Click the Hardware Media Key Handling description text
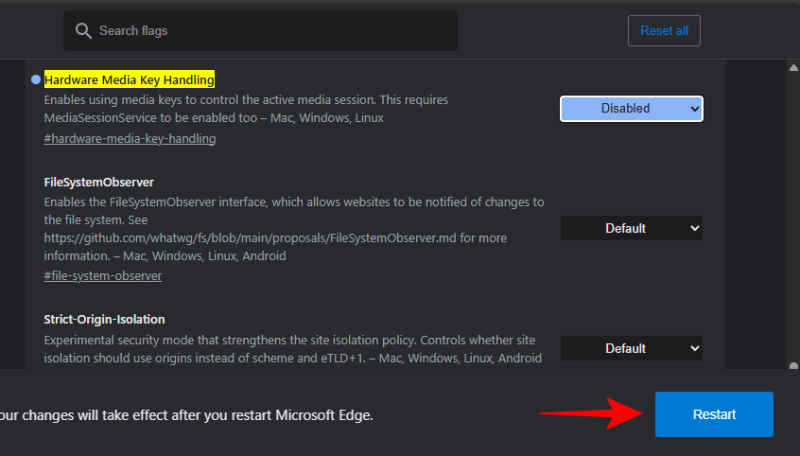The height and width of the screenshot is (456, 800). tap(245, 100)
